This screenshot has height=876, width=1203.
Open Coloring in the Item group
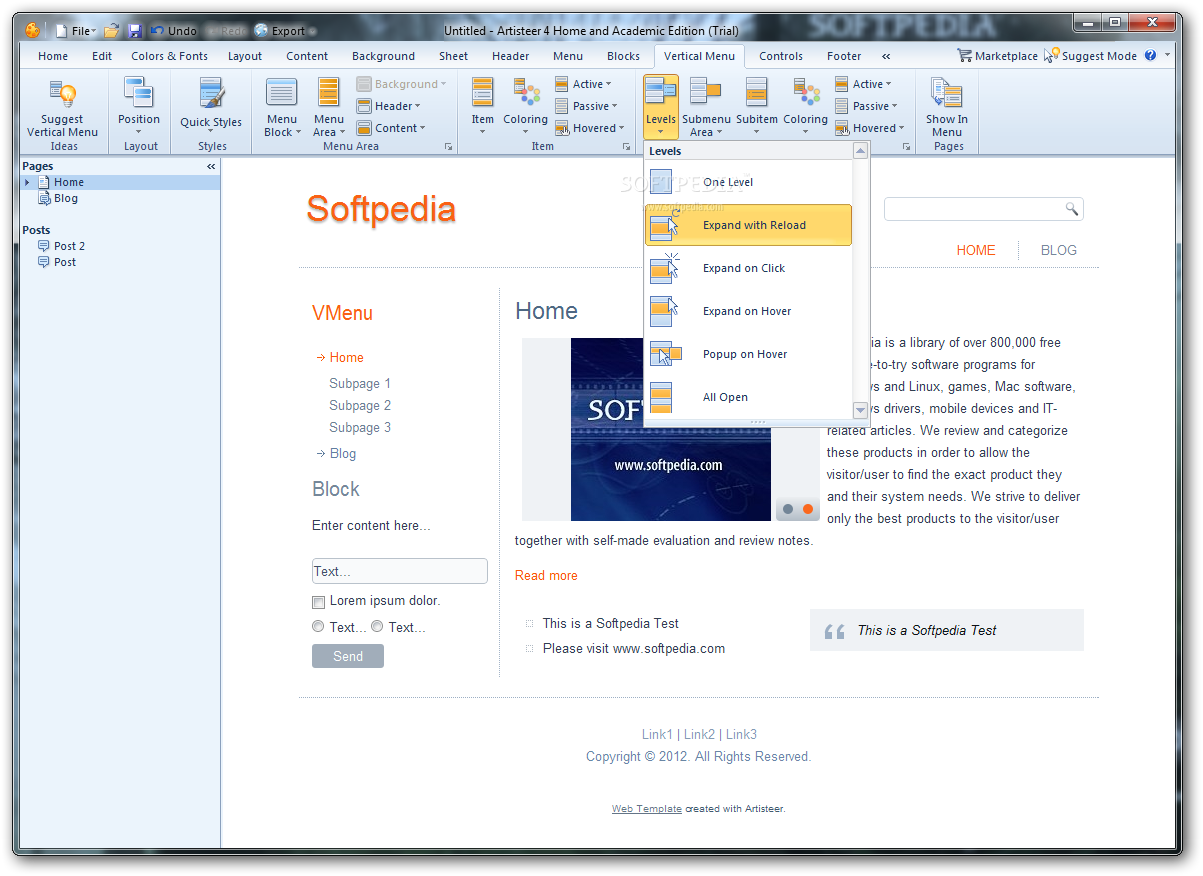click(526, 107)
